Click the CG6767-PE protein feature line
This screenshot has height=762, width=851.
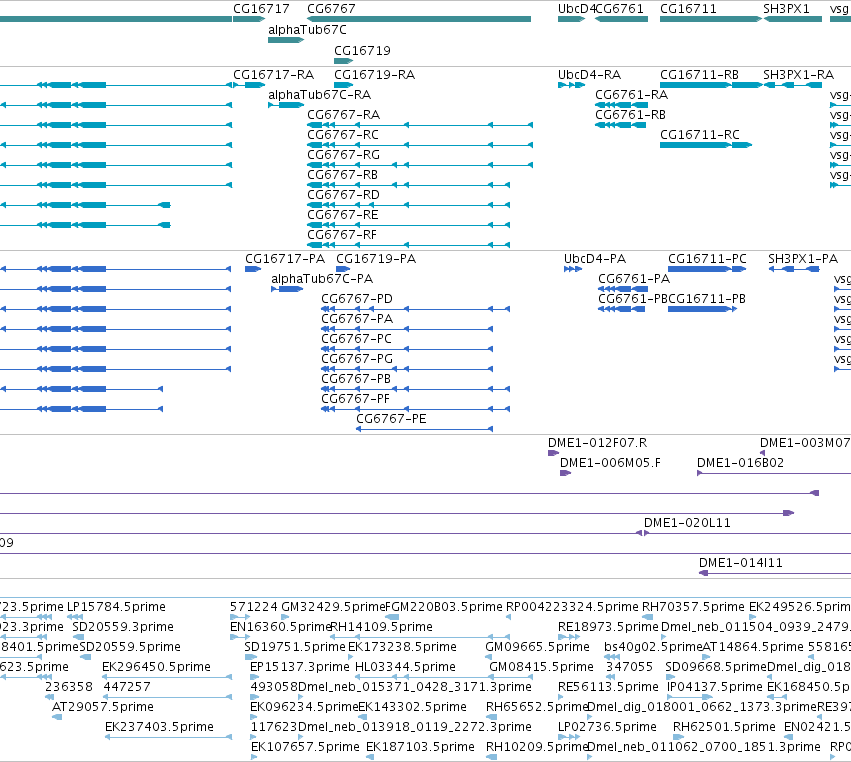point(424,429)
